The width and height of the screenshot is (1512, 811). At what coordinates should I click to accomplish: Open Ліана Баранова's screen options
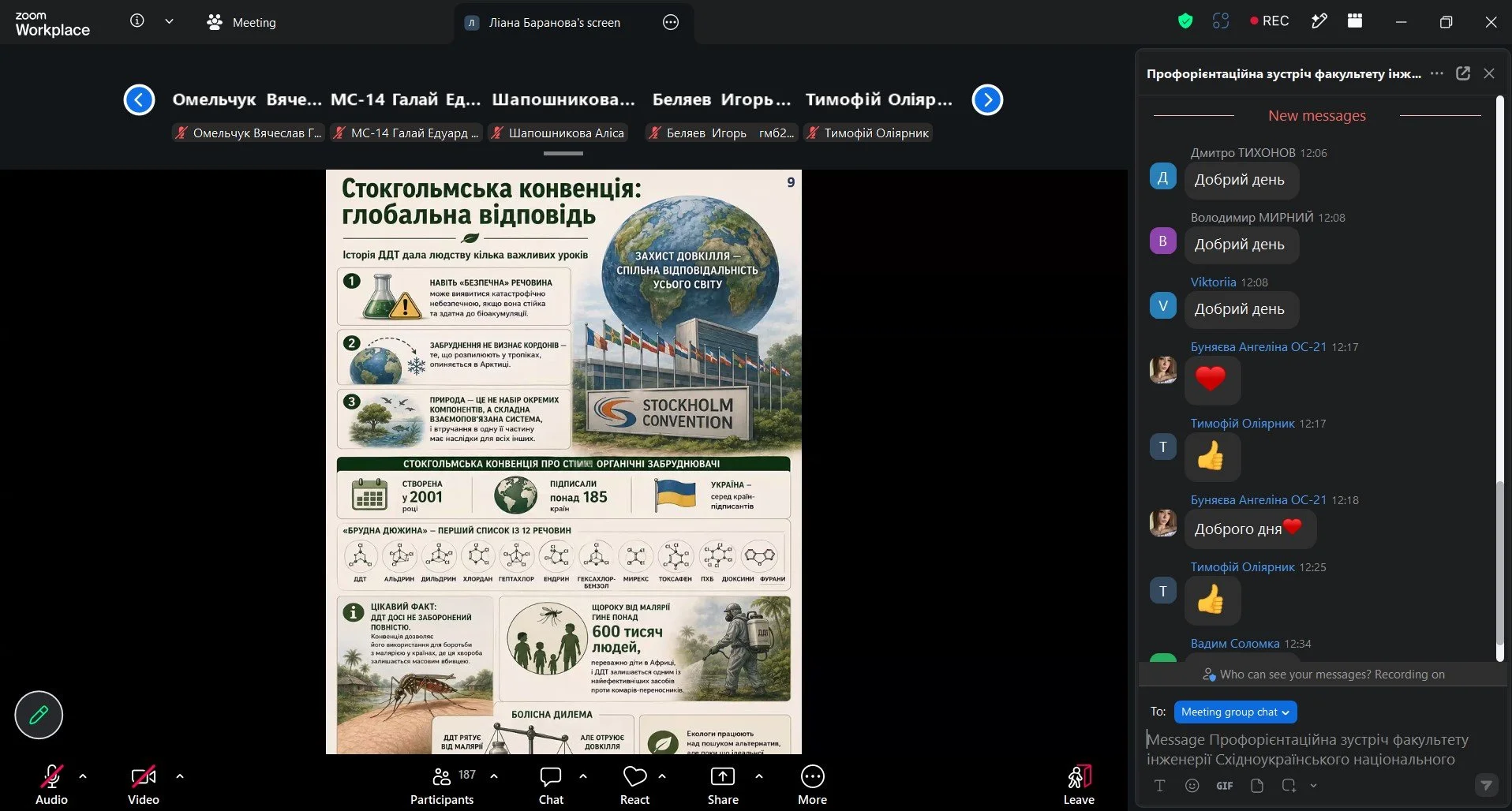pyautogui.click(x=671, y=22)
